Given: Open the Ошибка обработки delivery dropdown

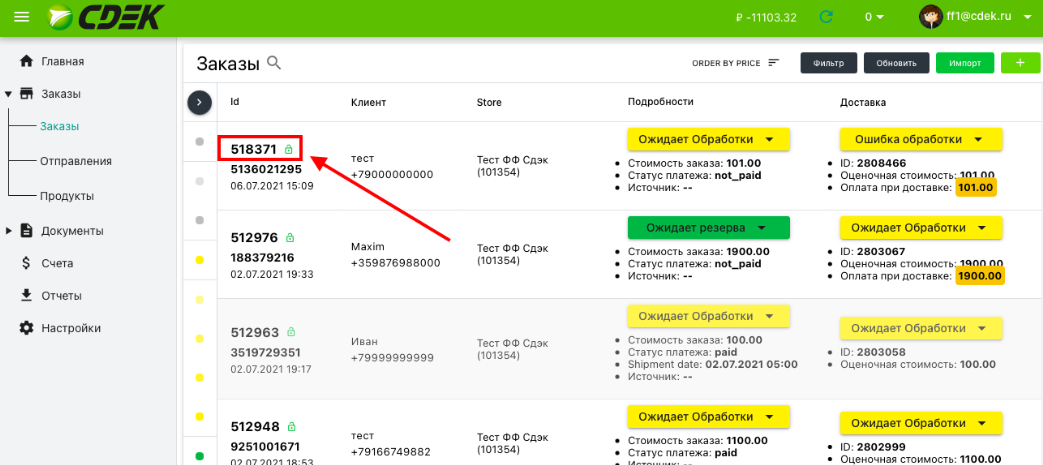Looking at the screenshot, I should pyautogui.click(x=921, y=139).
